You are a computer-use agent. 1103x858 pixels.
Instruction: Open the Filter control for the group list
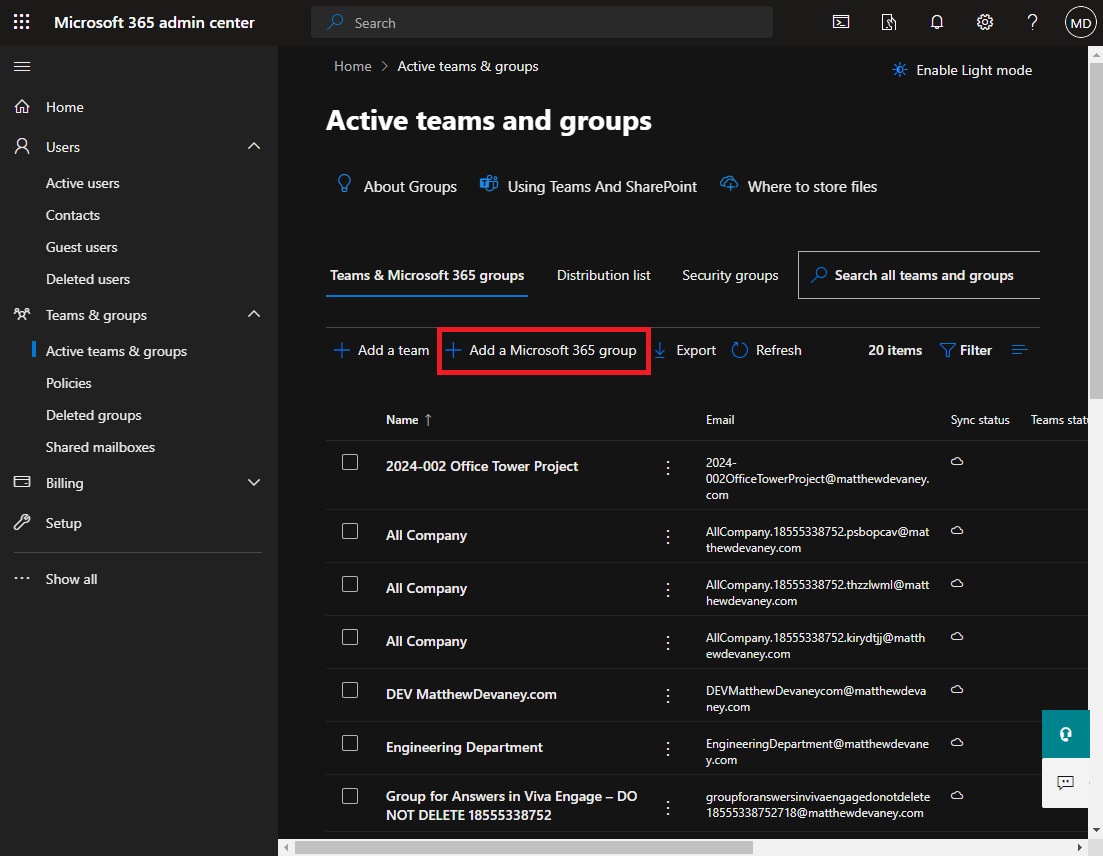click(965, 350)
